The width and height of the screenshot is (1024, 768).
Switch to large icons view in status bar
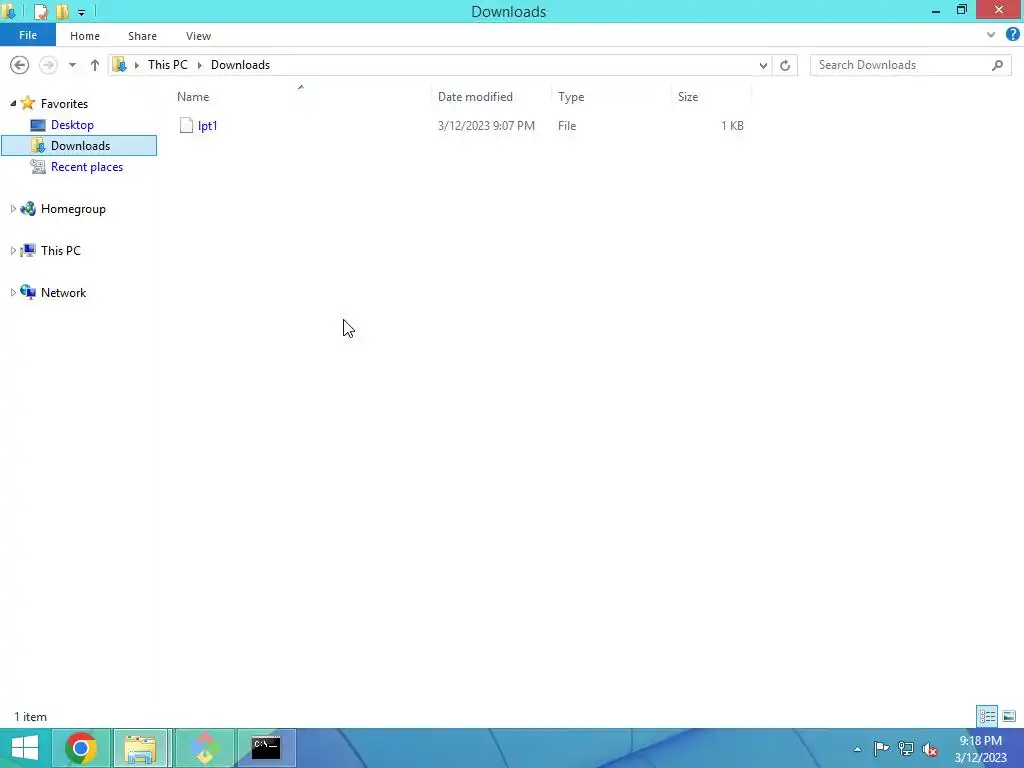pyautogui.click(x=1009, y=716)
